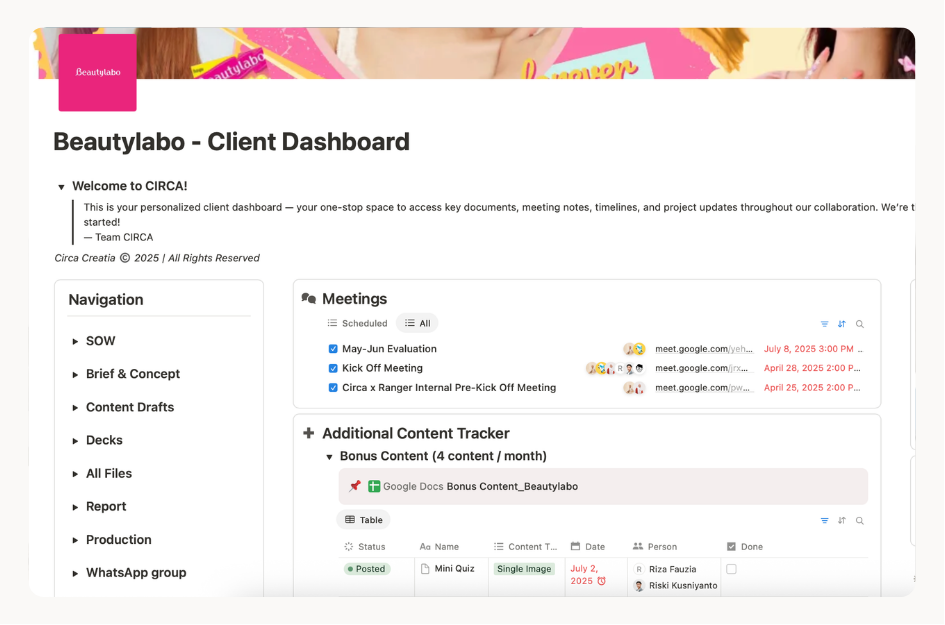
Task: Click the Single Image content type tag
Action: tap(524, 569)
